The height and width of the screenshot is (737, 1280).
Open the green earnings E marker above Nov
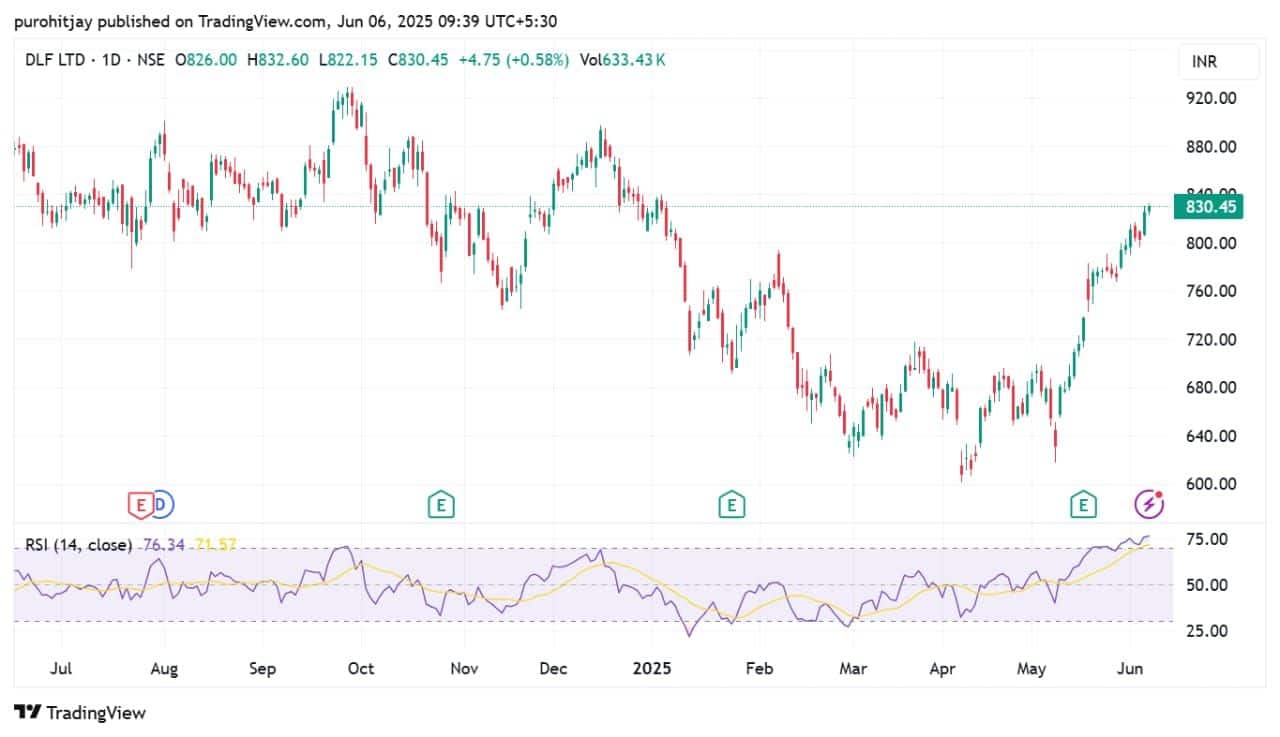click(x=440, y=505)
